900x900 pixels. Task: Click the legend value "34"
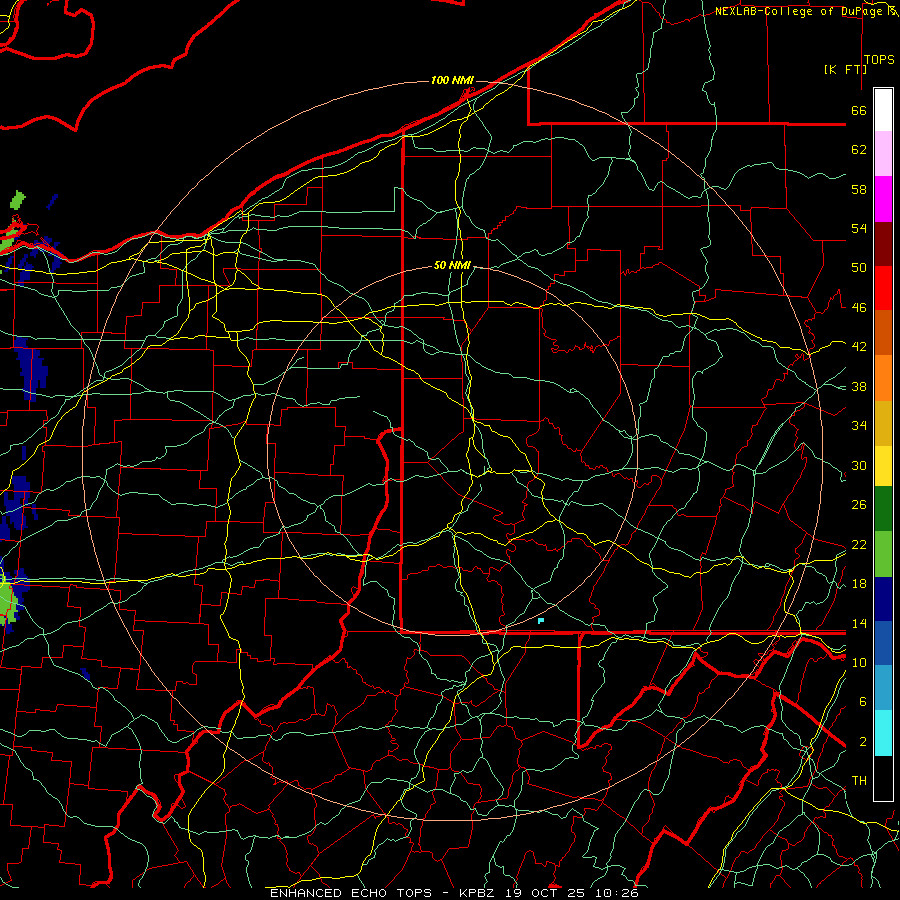[859, 426]
